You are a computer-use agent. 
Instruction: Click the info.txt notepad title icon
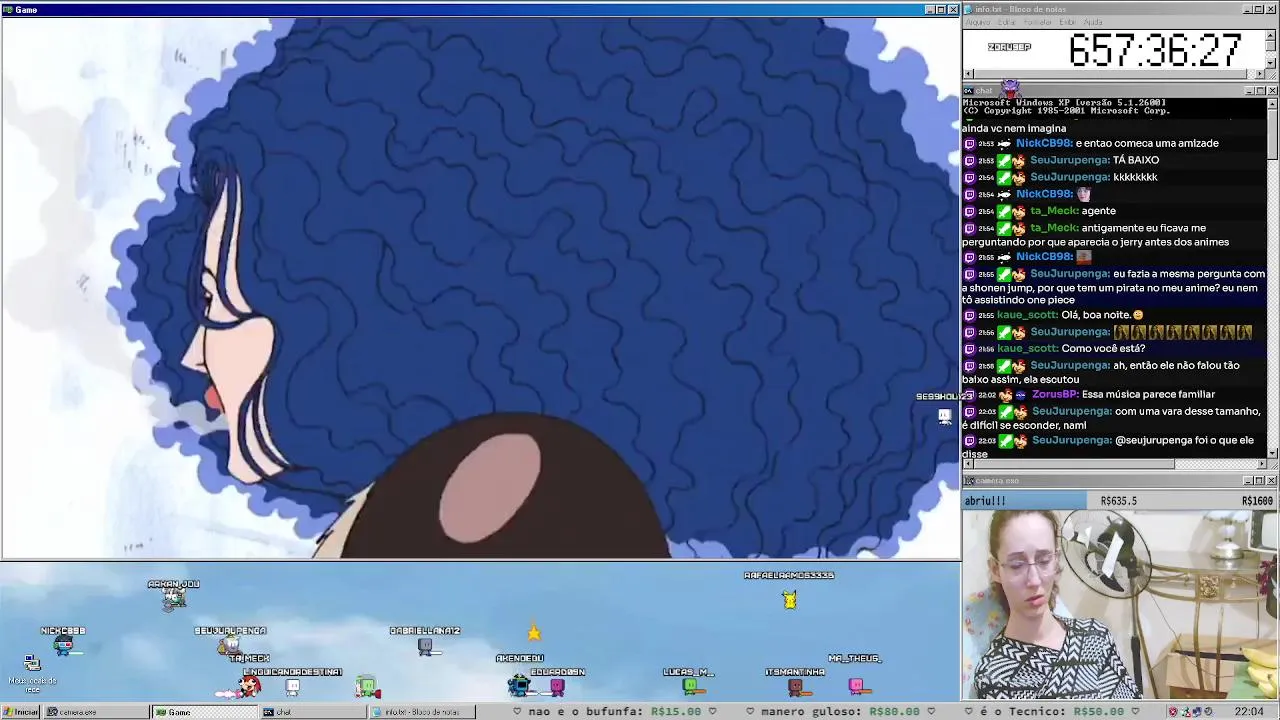pyautogui.click(x=968, y=10)
